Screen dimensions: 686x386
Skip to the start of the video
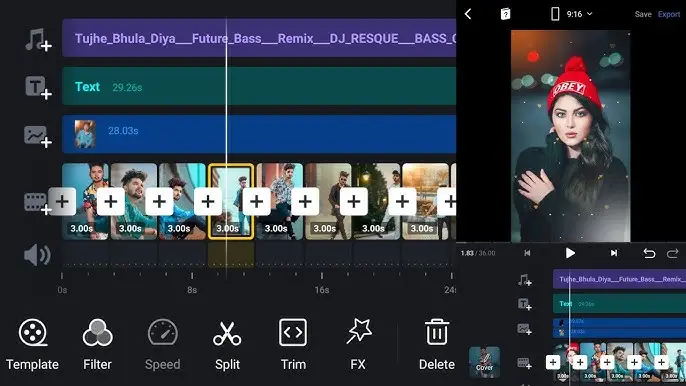click(527, 253)
